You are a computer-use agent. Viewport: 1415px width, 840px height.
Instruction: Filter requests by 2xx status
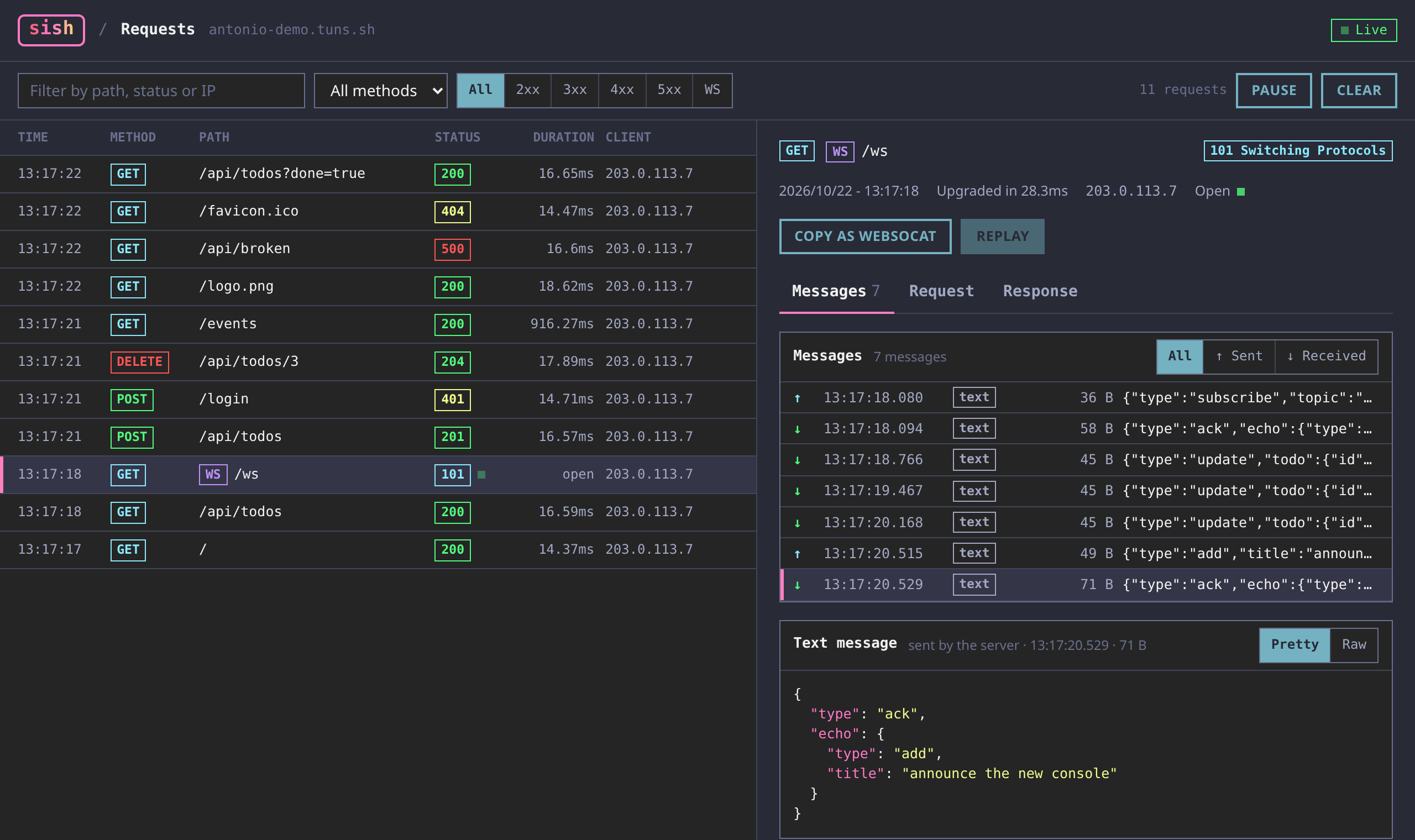click(x=527, y=90)
